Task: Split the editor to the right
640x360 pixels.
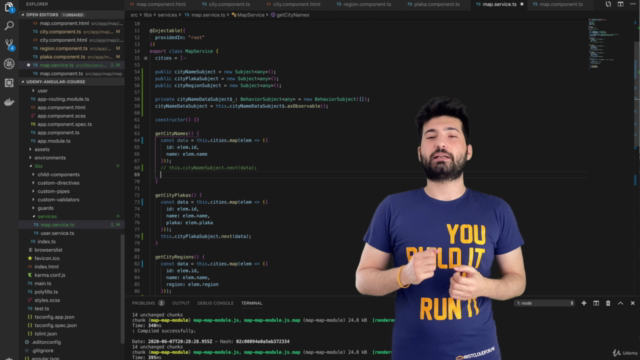Action: [x=620, y=4]
